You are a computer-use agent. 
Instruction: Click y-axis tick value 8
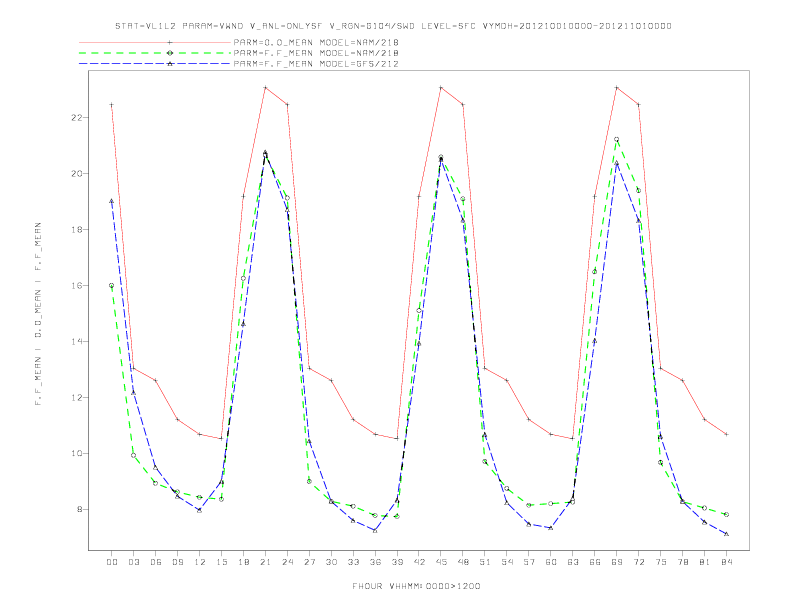pyautogui.click(x=79, y=509)
